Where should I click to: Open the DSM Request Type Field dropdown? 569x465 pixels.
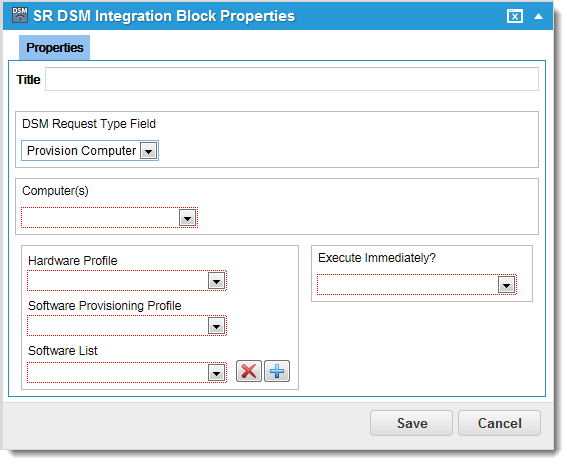coord(149,151)
